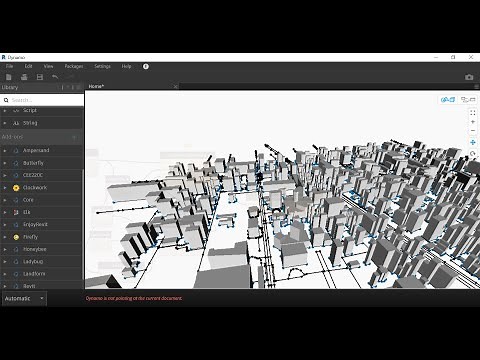Image resolution: width=480 pixels, height=360 pixels.
Task: Click the Save toolbar icon
Action: click(40, 77)
